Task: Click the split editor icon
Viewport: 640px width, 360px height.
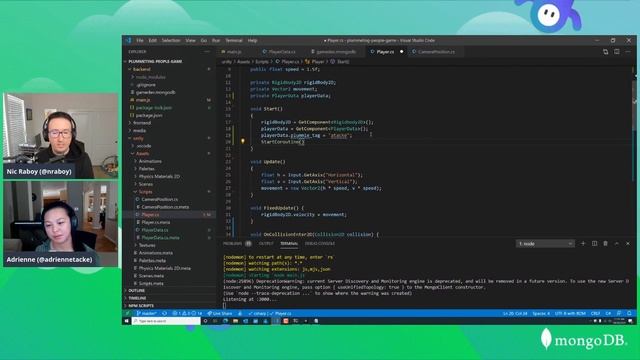Action: click(x=617, y=52)
